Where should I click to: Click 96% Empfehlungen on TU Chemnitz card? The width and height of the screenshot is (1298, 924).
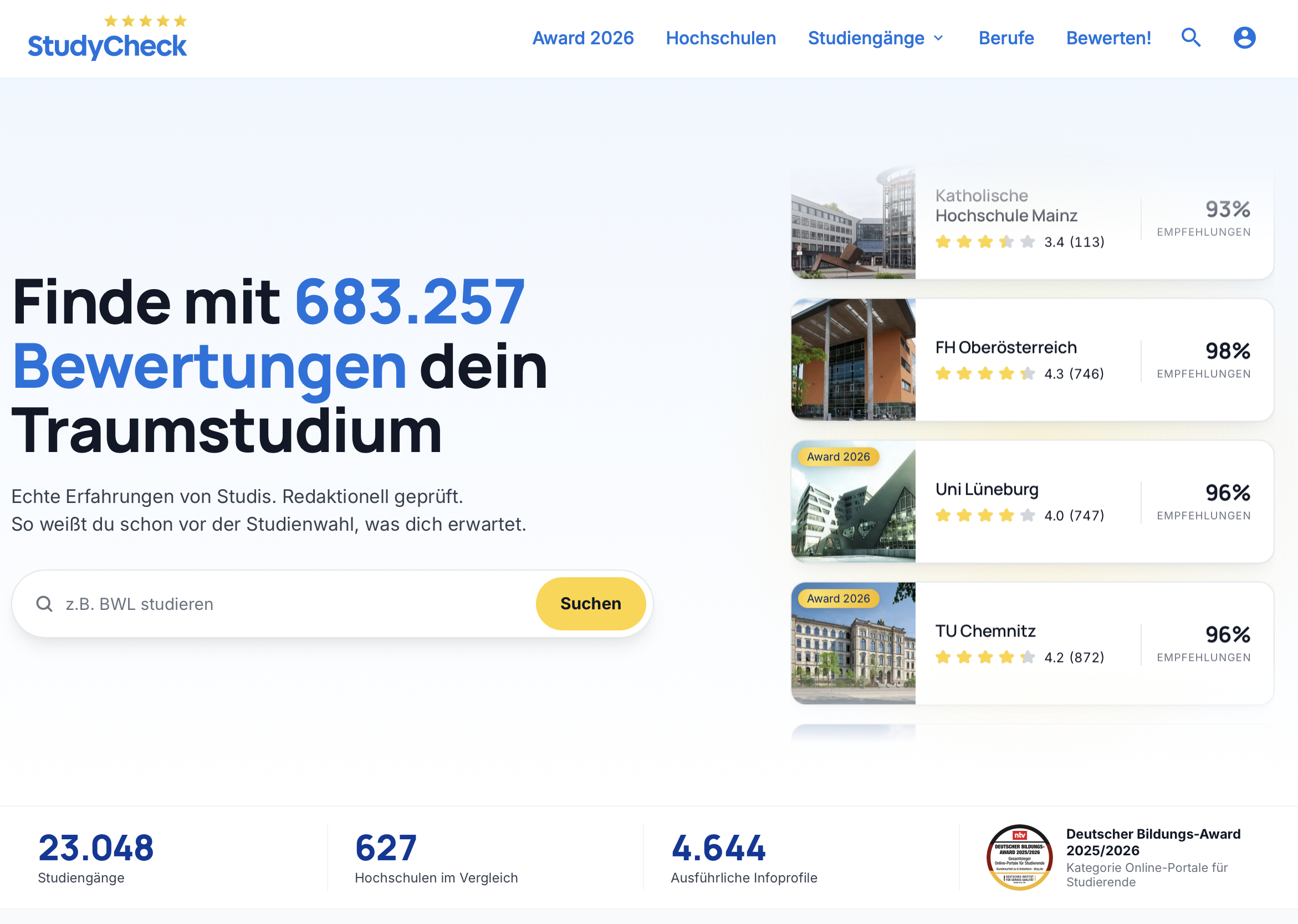(1204, 643)
